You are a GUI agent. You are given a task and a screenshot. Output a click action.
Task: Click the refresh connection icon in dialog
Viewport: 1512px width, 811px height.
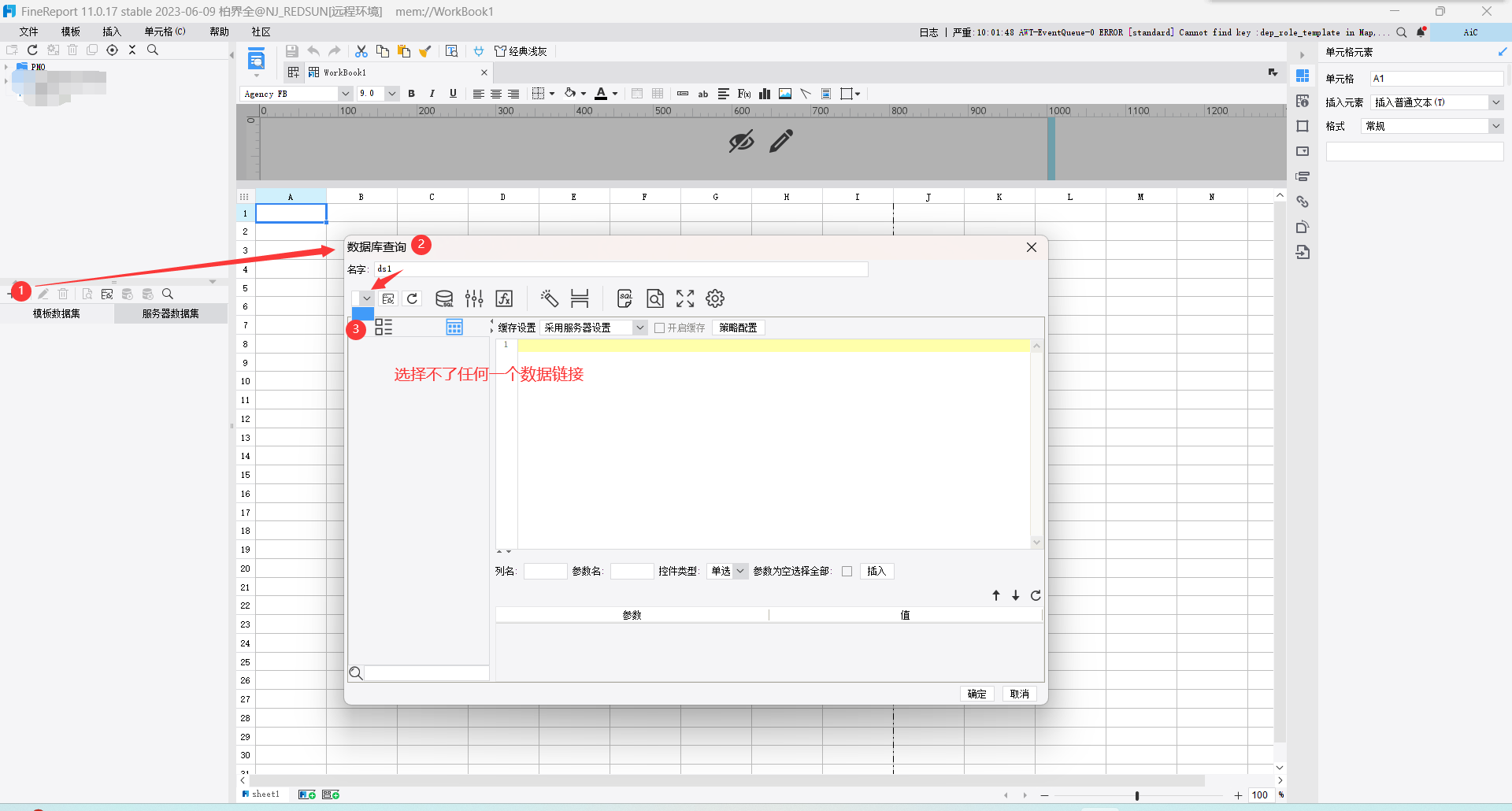coord(412,298)
